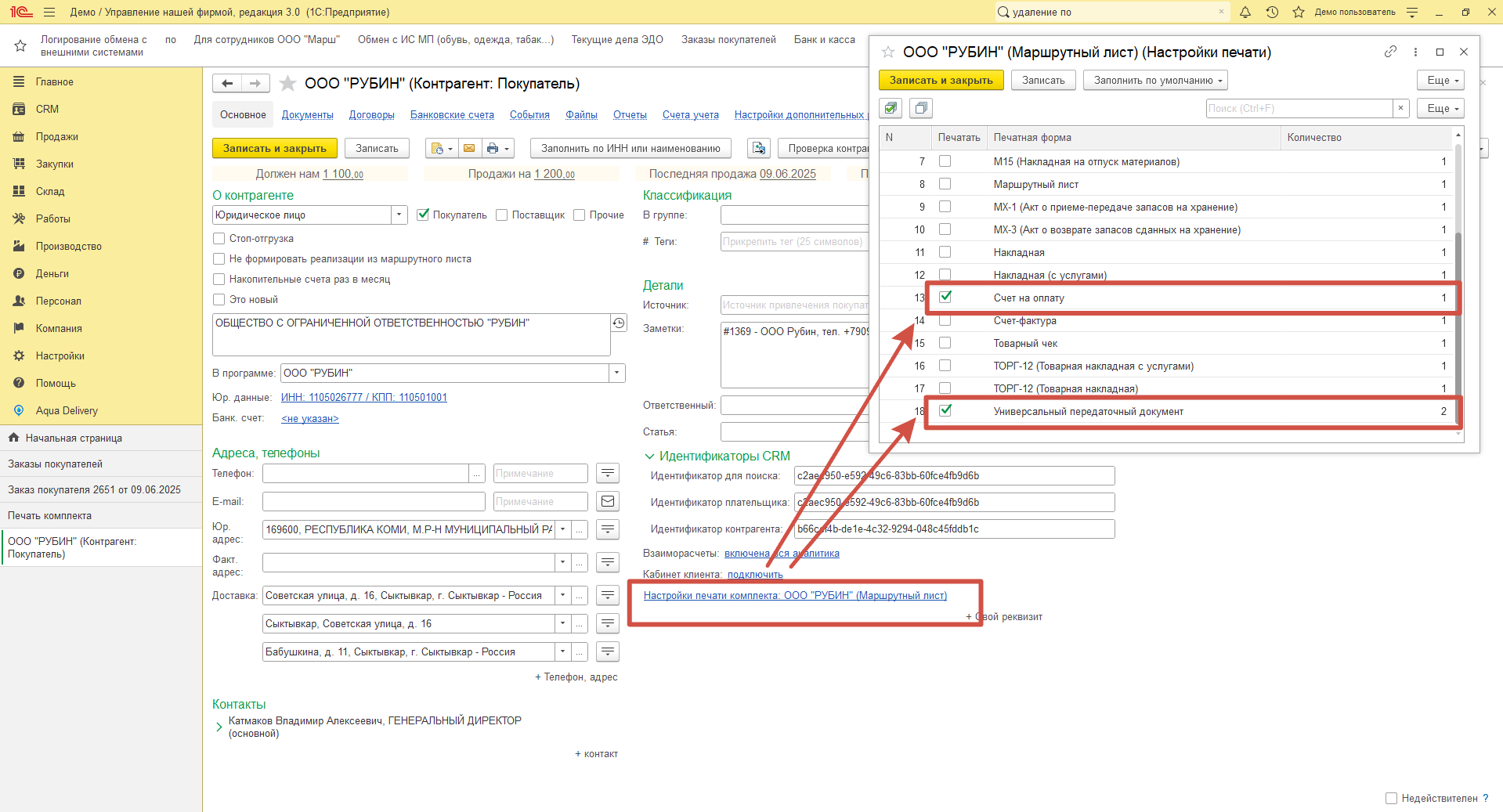Screen dimensions: 1503x812
Task: Go forward with right arrow button
Action: [255, 83]
